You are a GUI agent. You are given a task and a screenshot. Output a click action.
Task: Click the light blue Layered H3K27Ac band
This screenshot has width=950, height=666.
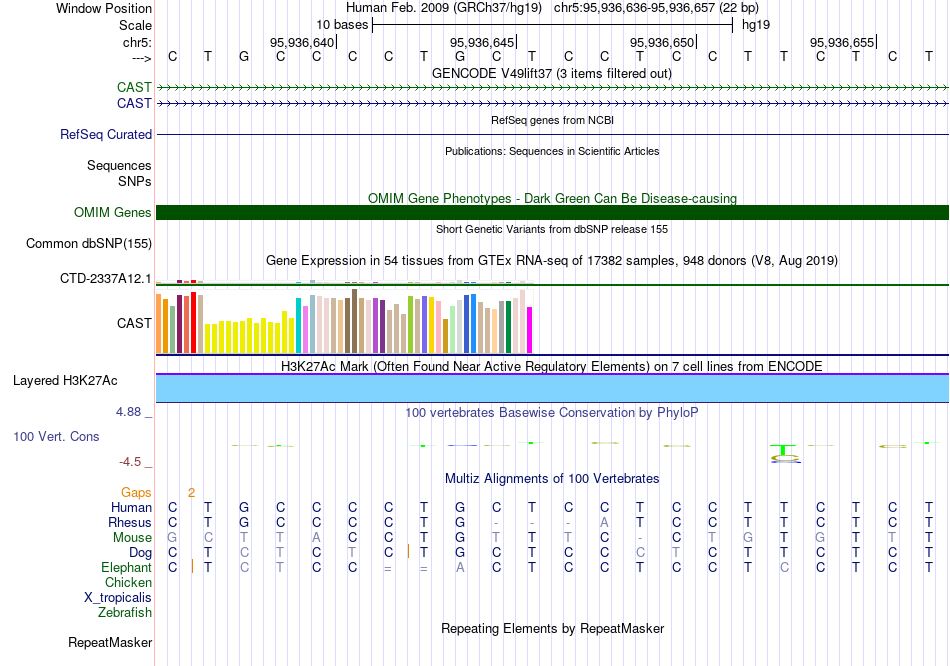tap(552, 388)
